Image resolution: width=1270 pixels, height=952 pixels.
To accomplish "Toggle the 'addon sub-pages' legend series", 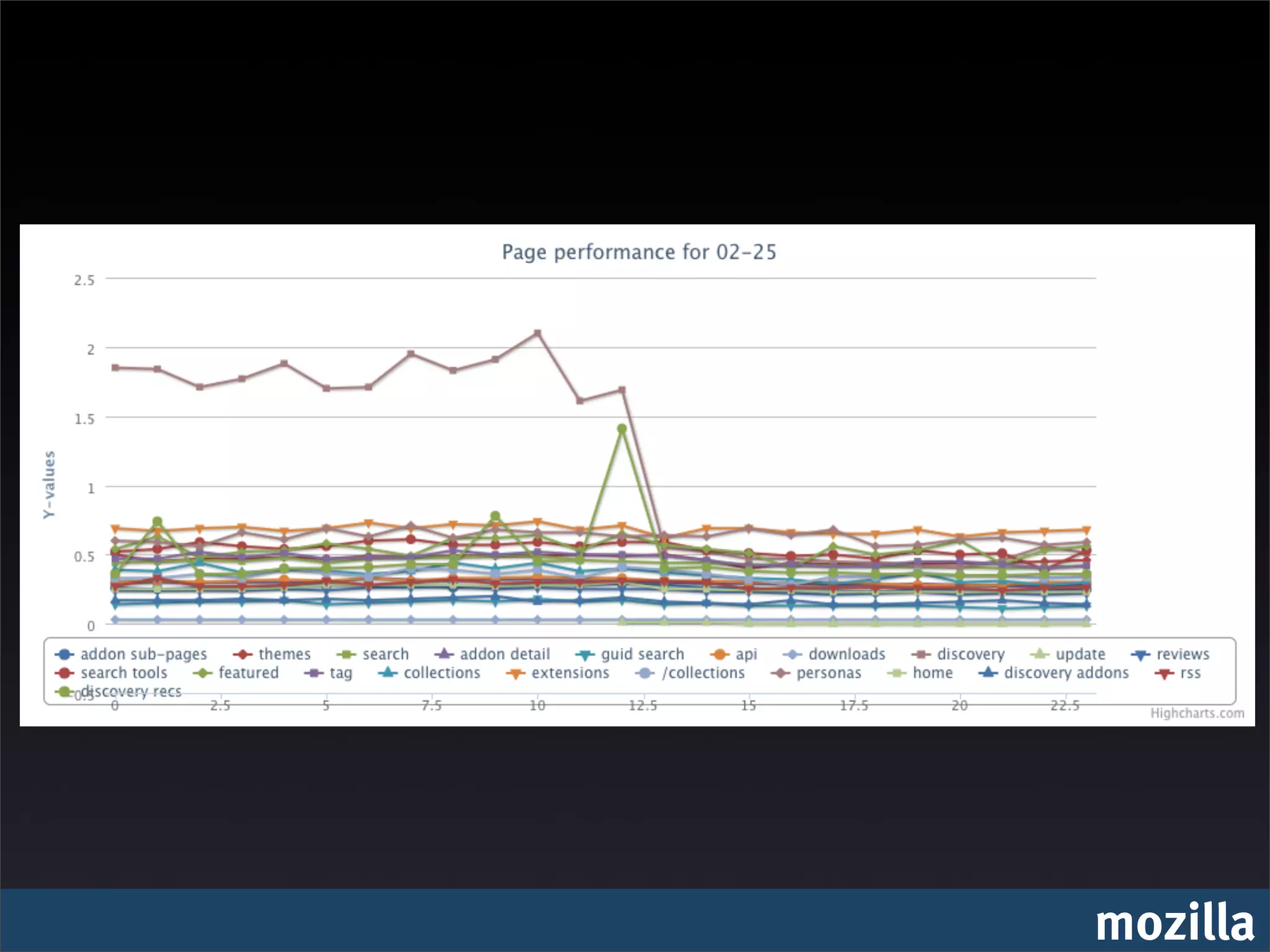I will [x=143, y=654].
